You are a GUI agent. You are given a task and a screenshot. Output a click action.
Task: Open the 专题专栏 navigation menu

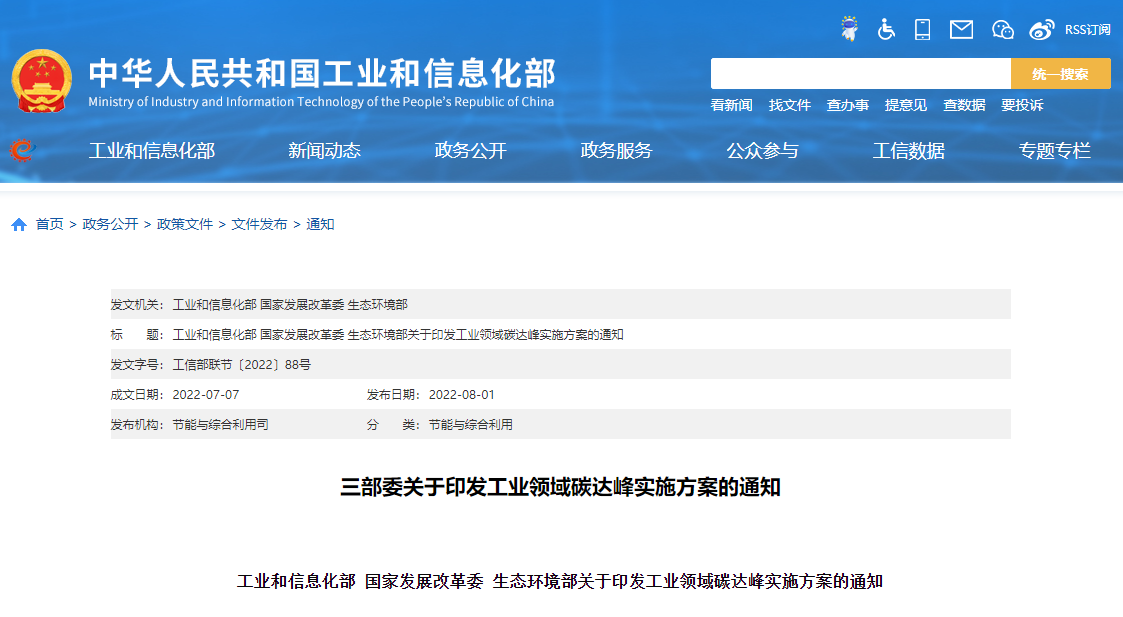pyautogui.click(x=1055, y=150)
